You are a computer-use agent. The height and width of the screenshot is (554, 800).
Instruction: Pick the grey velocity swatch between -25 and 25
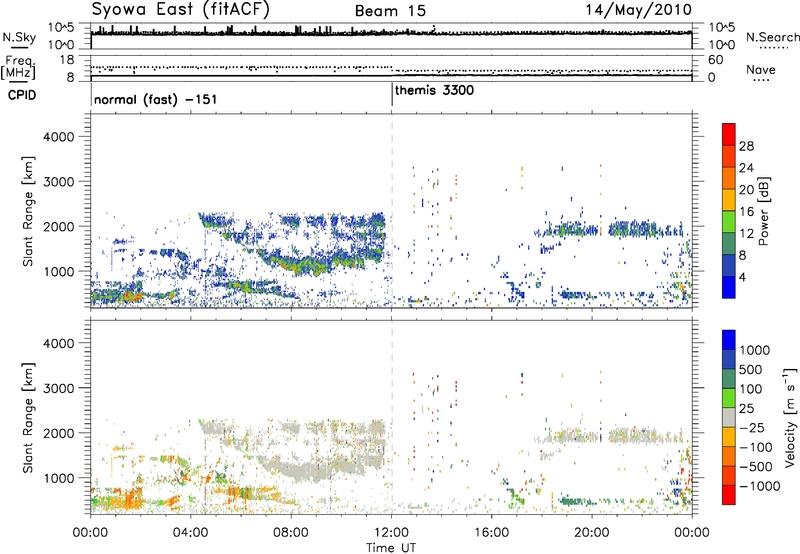[729, 418]
